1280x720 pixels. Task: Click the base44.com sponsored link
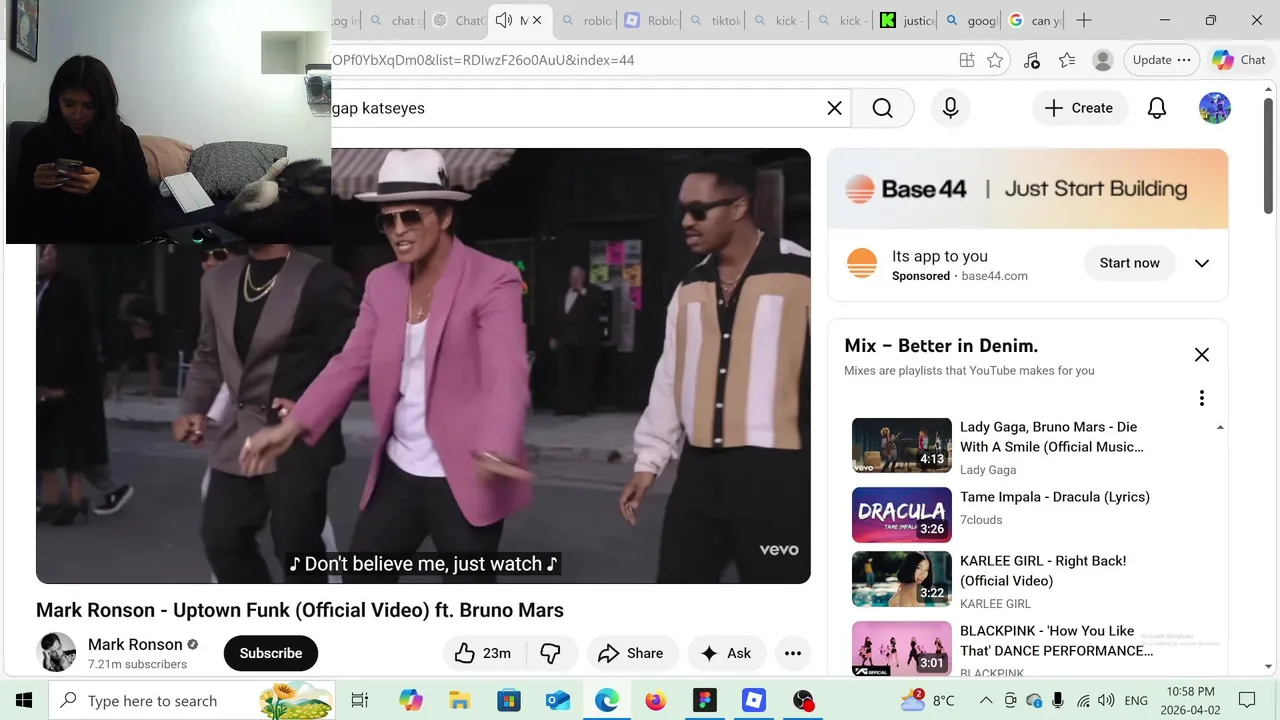pyautogui.click(x=994, y=276)
